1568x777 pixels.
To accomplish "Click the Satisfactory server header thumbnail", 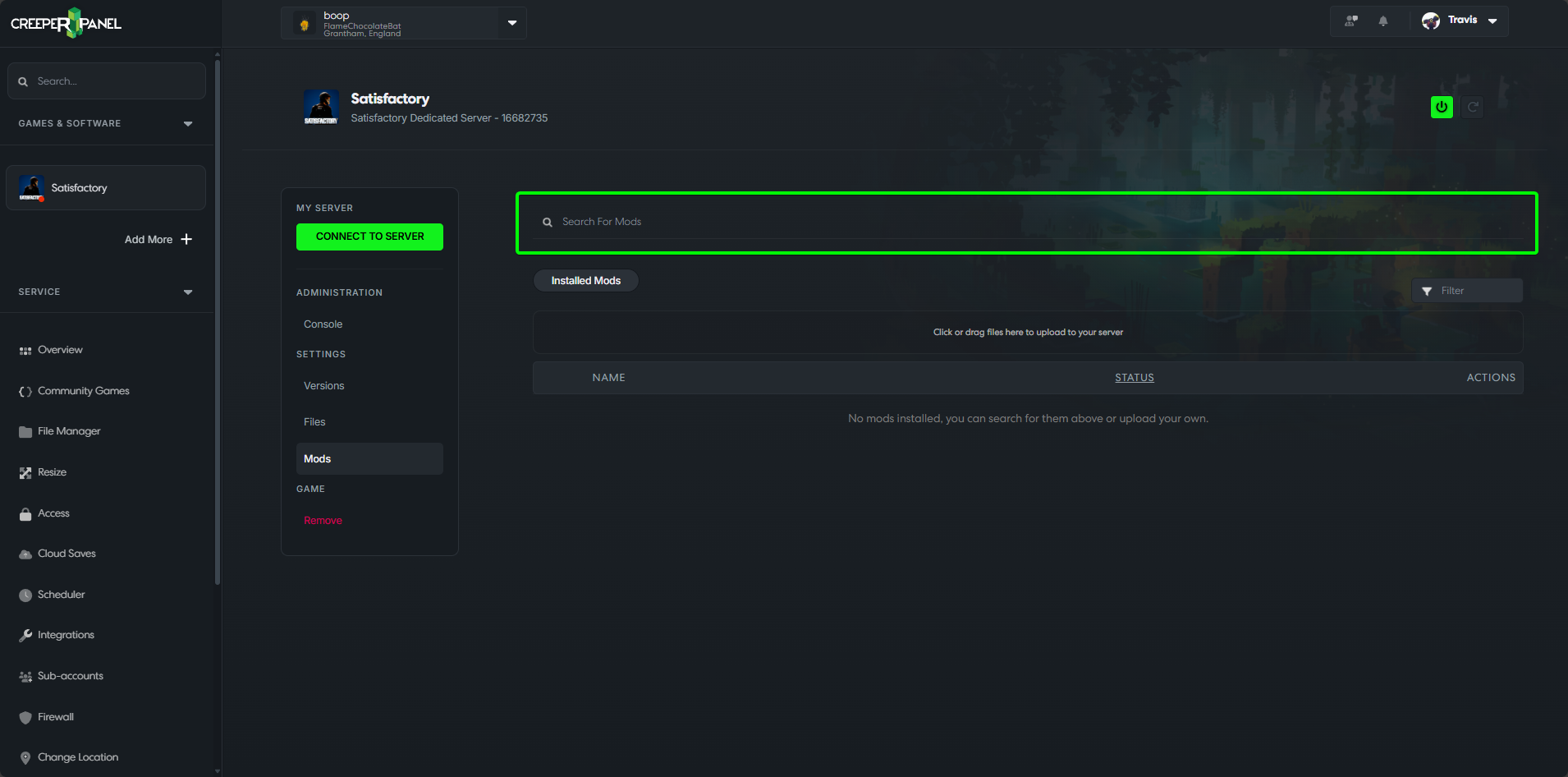I will pyautogui.click(x=321, y=108).
